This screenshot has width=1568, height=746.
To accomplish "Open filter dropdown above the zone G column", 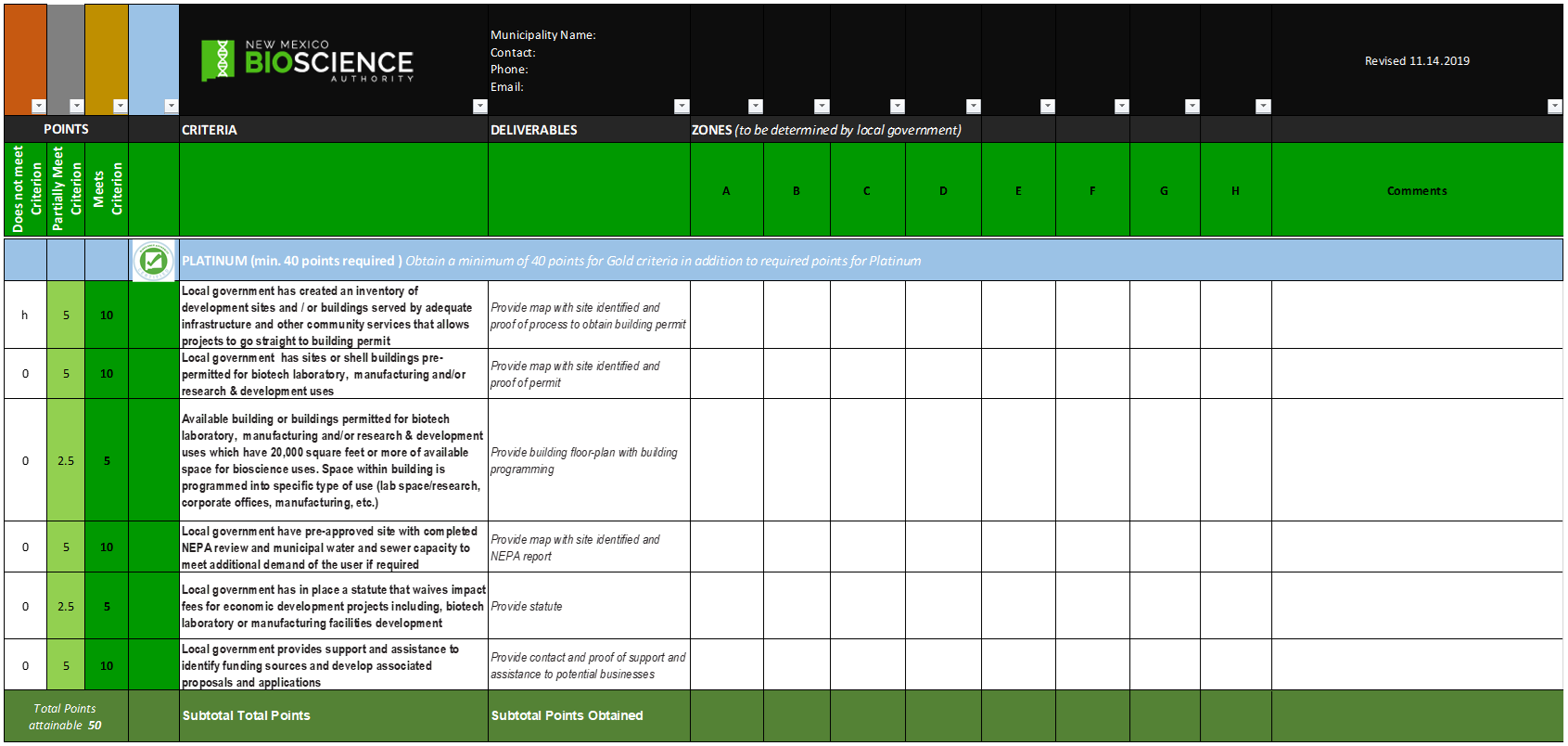I will [x=1192, y=106].
